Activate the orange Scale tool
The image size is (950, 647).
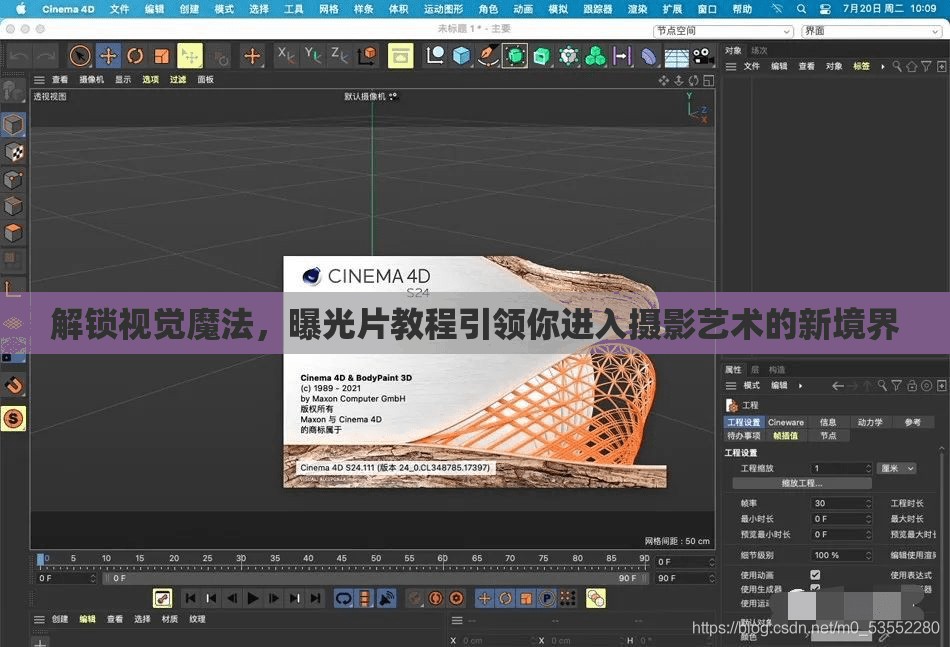161,56
